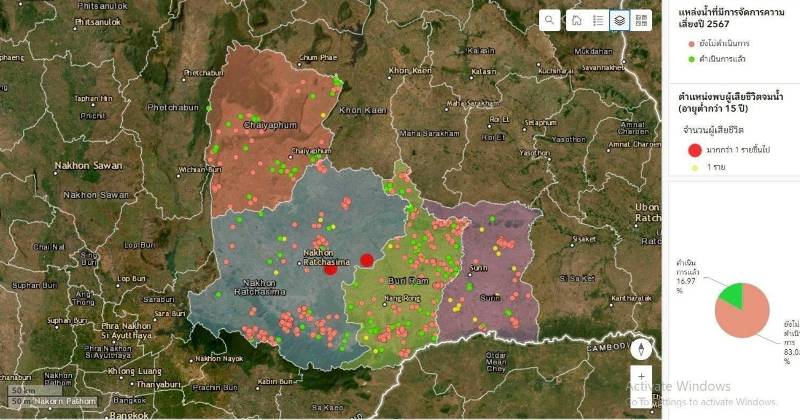Click the salmon legend dot for ยังไม่ดำเนินการ

click(691, 43)
